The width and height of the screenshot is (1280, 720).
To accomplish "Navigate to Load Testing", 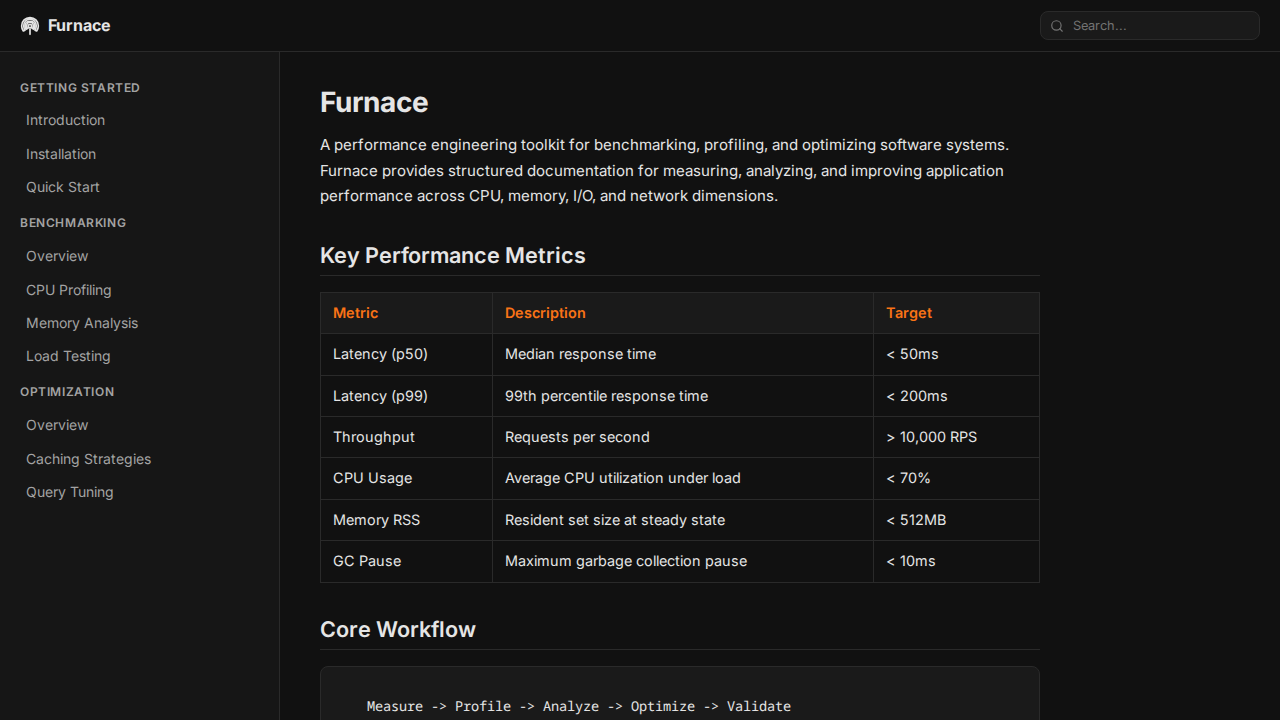I will pos(68,356).
